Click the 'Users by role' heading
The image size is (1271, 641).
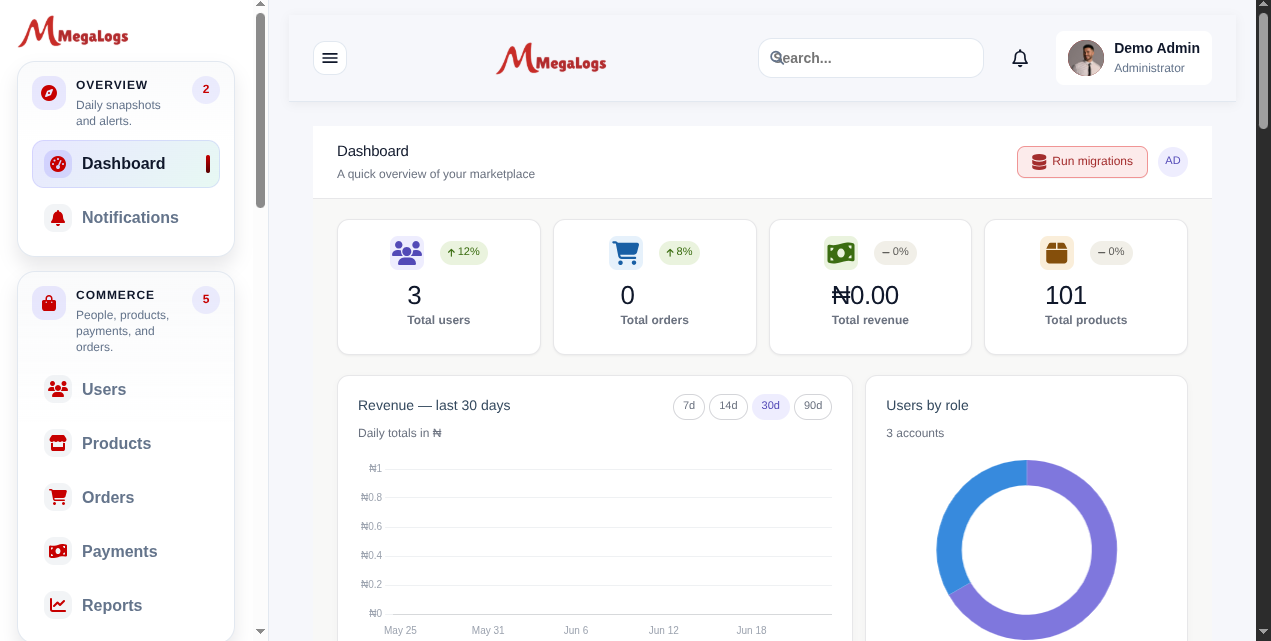tap(927, 406)
